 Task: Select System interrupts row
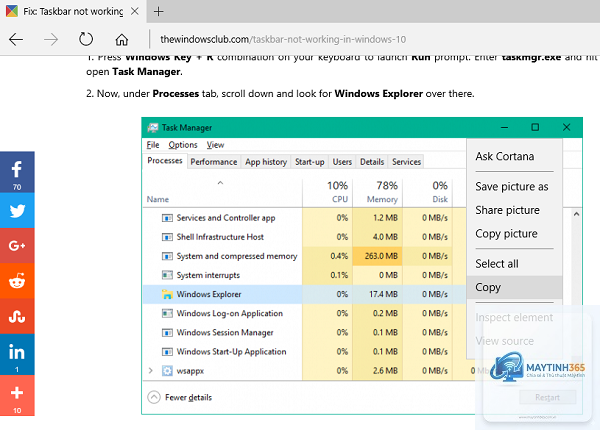point(304,275)
